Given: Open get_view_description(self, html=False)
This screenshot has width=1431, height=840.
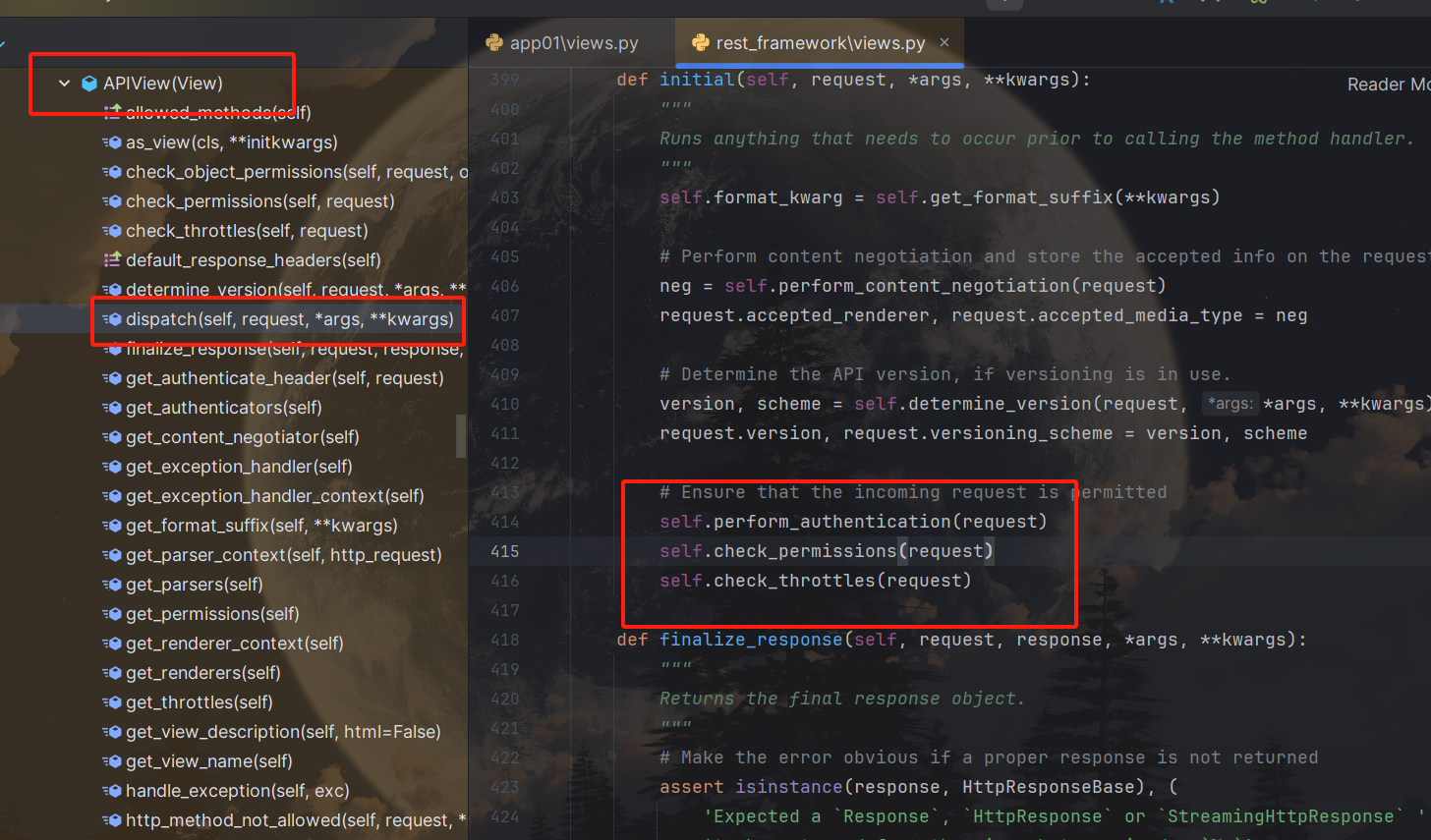Looking at the screenshot, I should [x=283, y=732].
